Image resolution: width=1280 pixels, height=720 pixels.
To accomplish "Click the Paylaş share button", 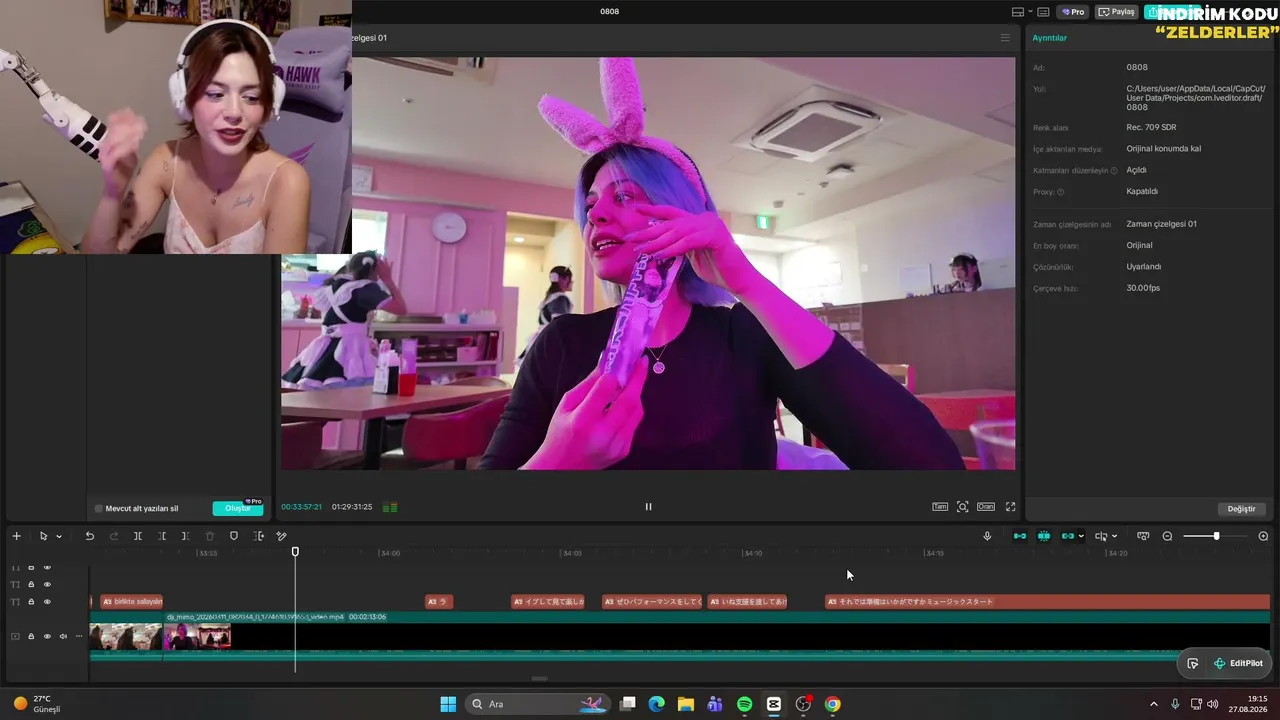I will [x=1117, y=12].
